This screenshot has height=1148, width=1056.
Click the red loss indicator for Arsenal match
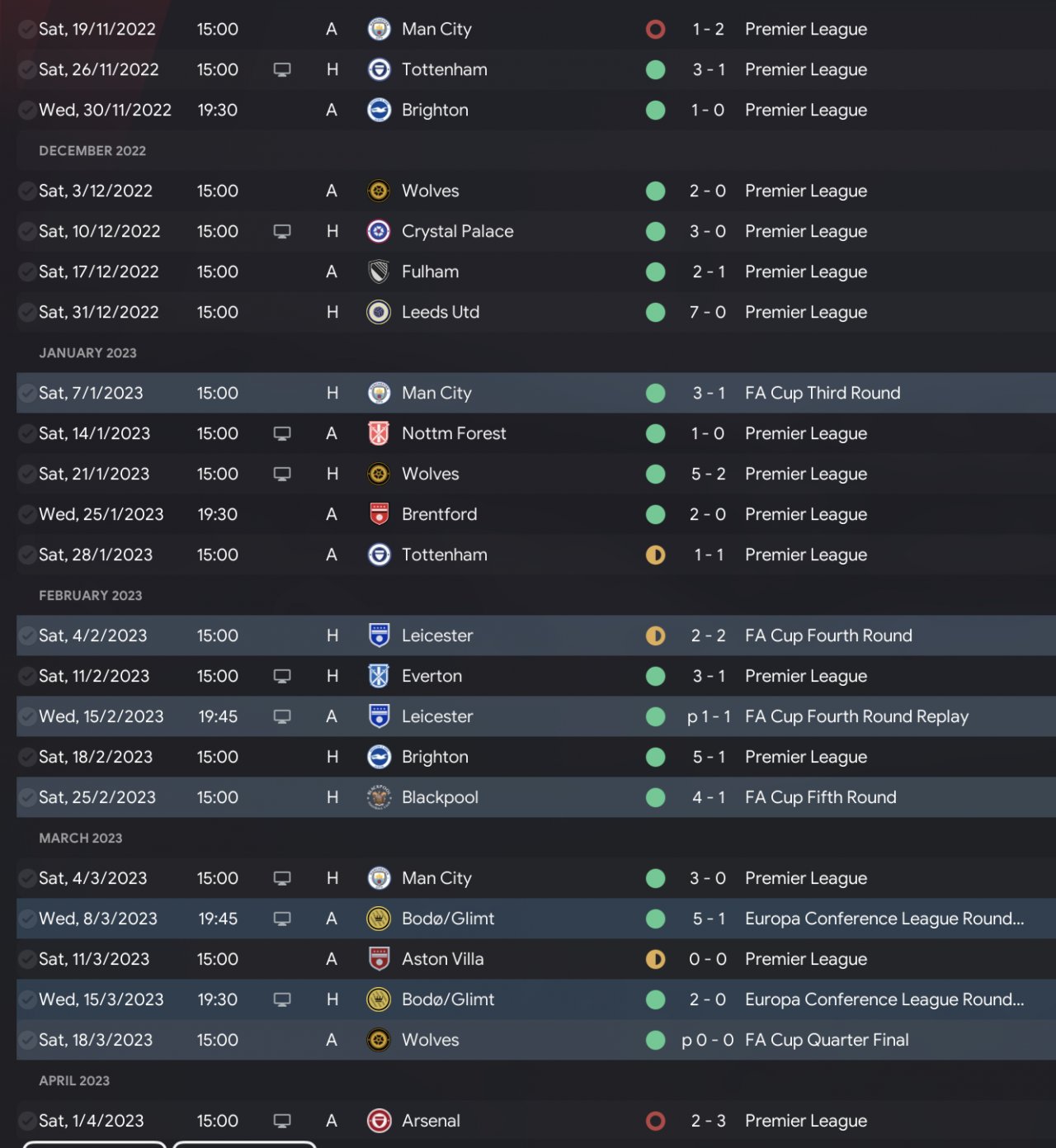pos(656,1121)
